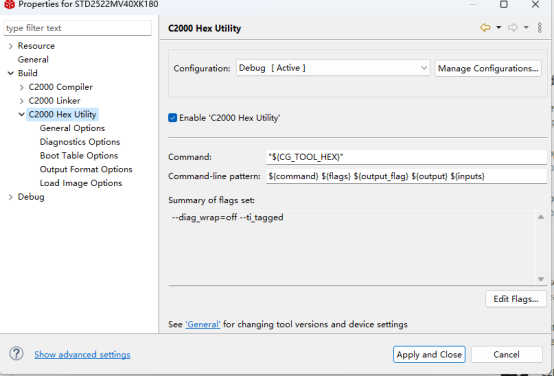Expand the Resource tree node
Image resolution: width=554 pixels, height=376 pixels.
coord(11,46)
